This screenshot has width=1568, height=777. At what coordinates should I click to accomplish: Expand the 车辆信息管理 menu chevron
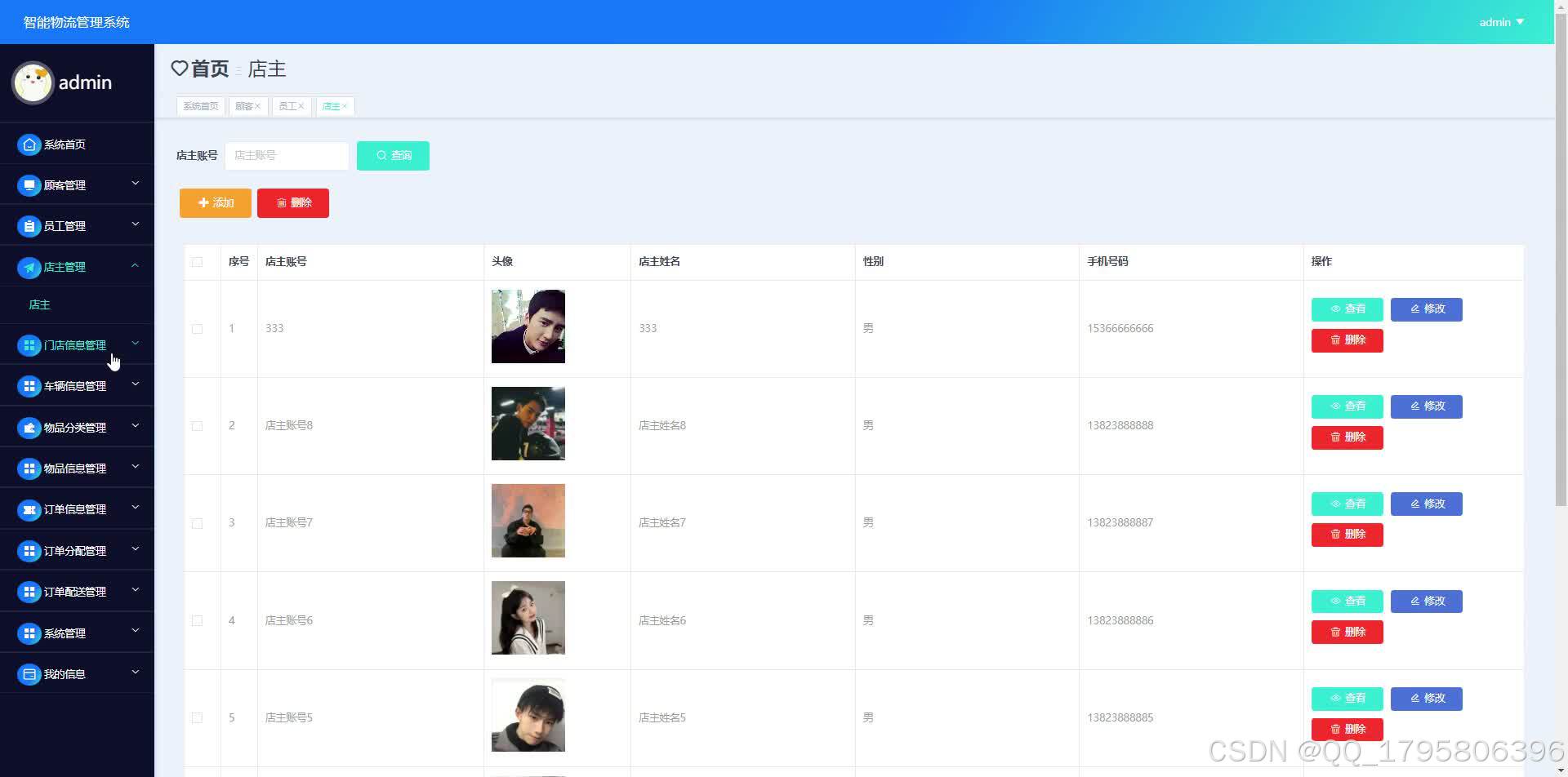136,384
